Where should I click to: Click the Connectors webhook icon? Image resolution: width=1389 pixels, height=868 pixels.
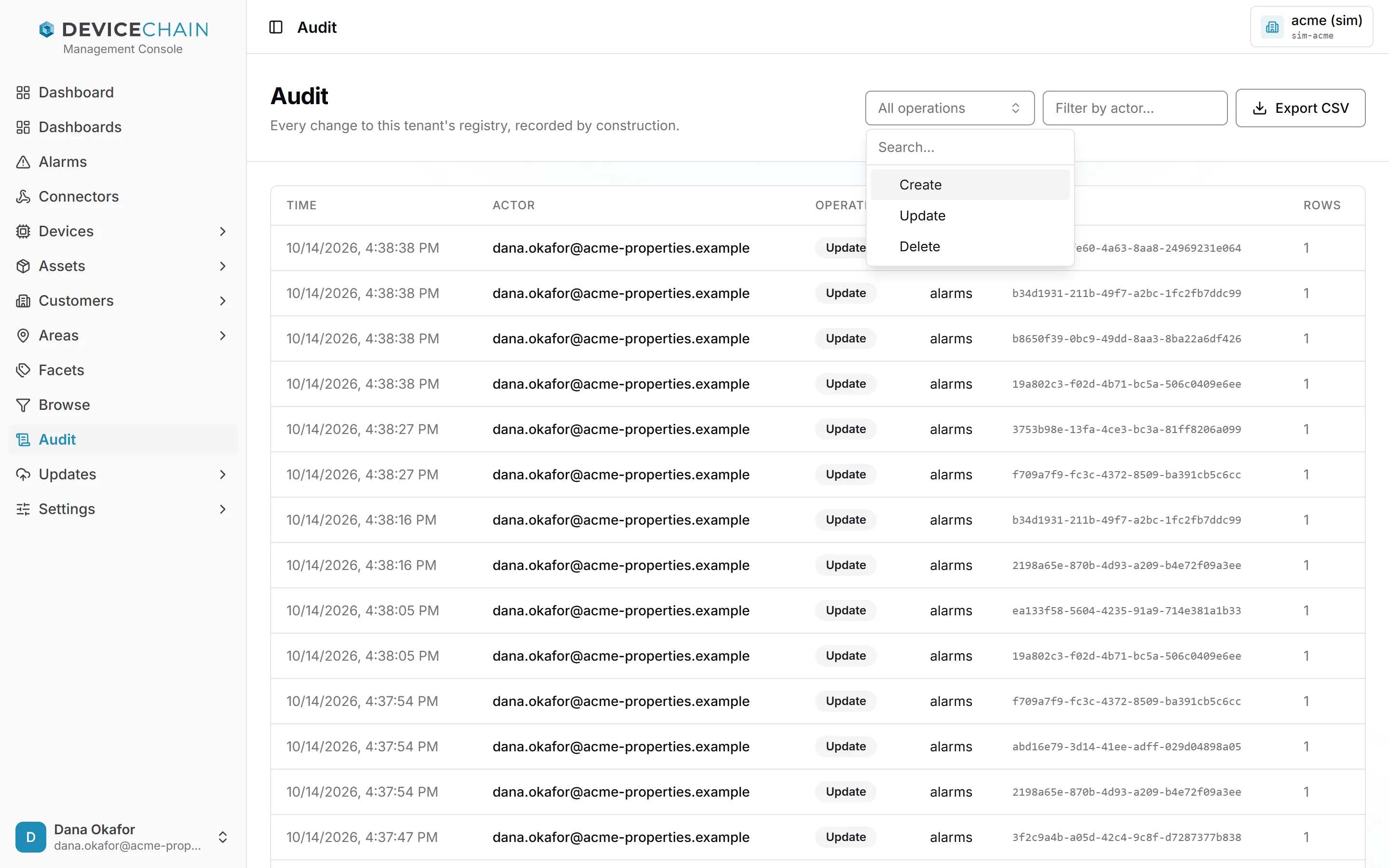[x=23, y=196]
